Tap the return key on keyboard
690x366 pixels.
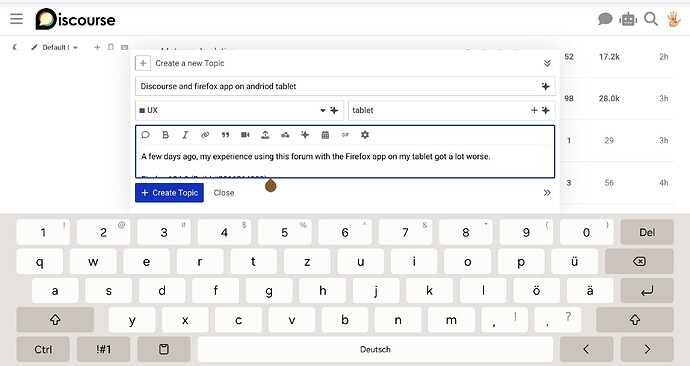(x=647, y=291)
